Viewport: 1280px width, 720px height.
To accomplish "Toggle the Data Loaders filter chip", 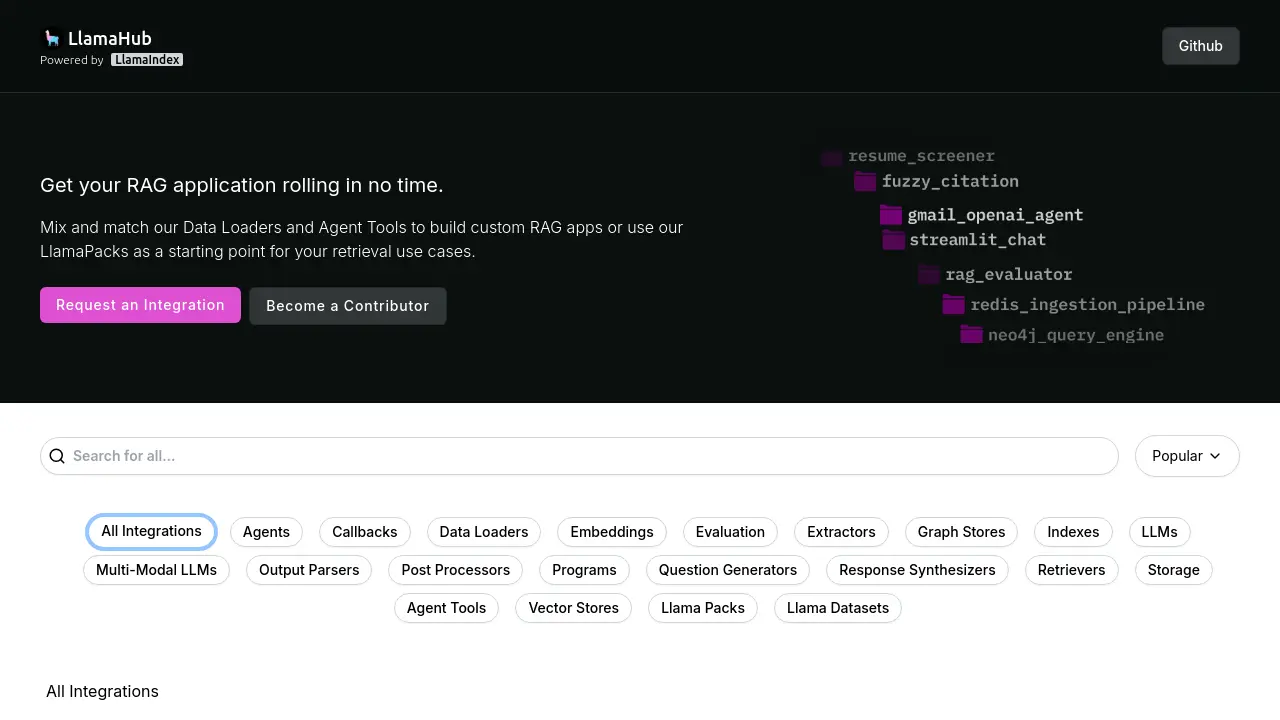I will point(484,532).
